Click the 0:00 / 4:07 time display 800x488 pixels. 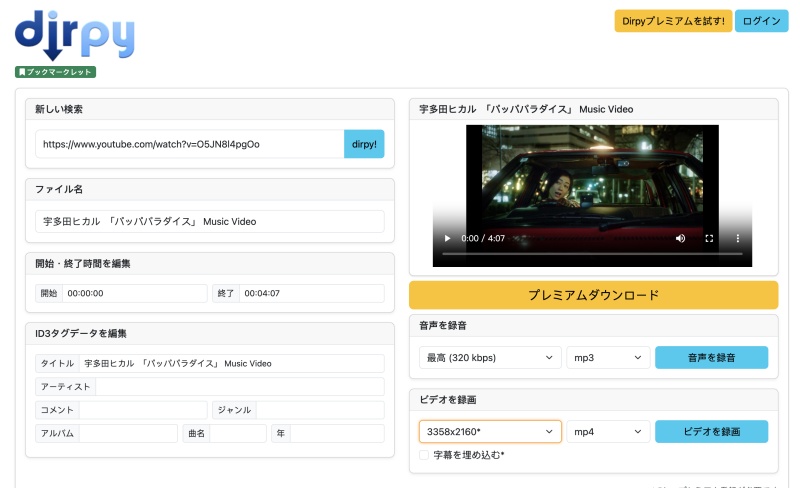pyautogui.click(x=483, y=238)
